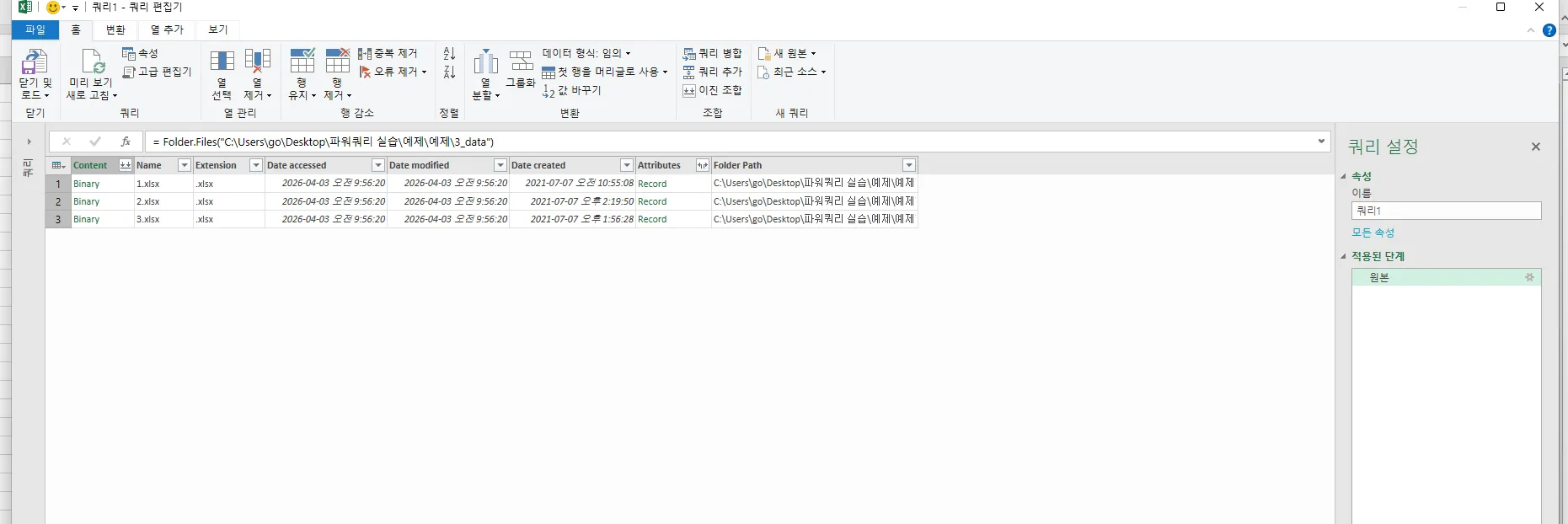Open the Extension column filter dropdown
This screenshot has width=1568, height=524.
(x=256, y=165)
